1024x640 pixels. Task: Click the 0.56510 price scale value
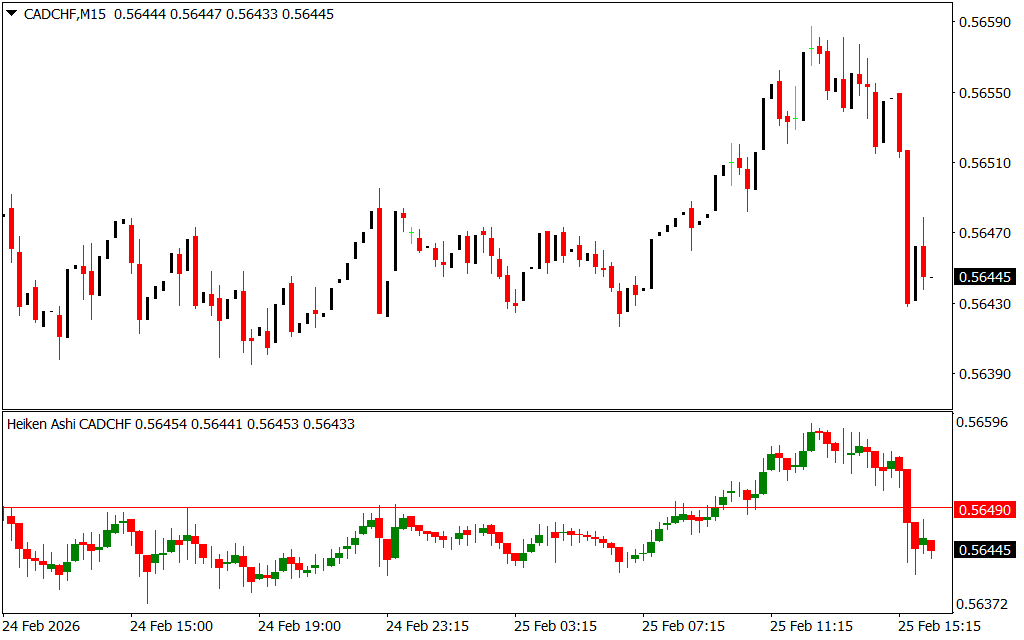point(985,162)
